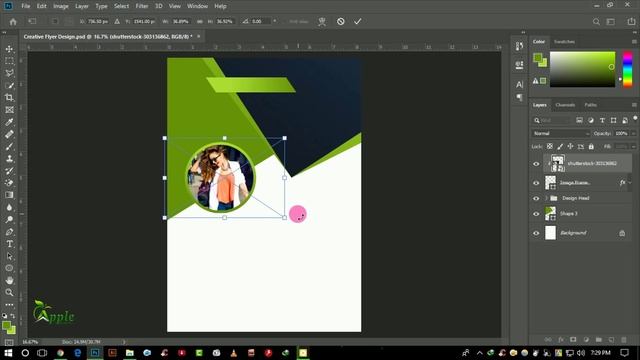The height and width of the screenshot is (360, 640).
Task: Switch to warp mode icon
Action: pos(322,21)
